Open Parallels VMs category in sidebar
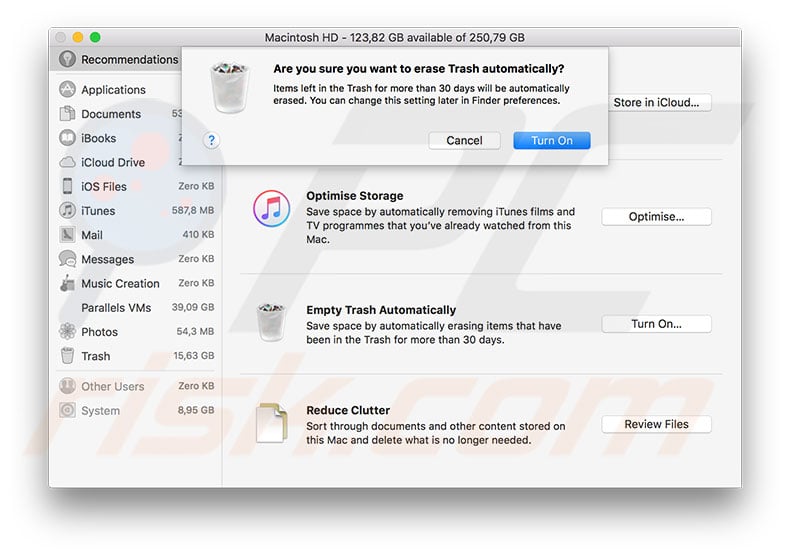Image resolution: width=790 pixels, height=557 pixels. (116, 308)
